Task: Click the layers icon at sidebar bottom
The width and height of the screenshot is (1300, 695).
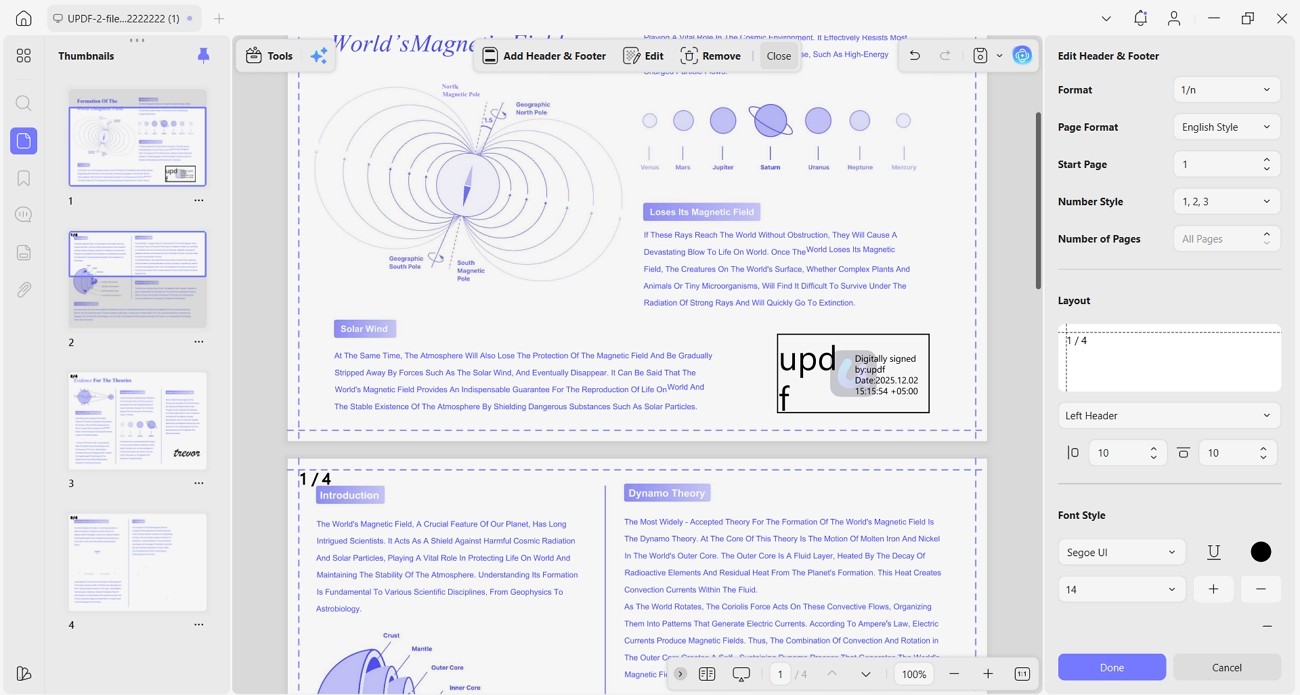Action: click(x=24, y=674)
